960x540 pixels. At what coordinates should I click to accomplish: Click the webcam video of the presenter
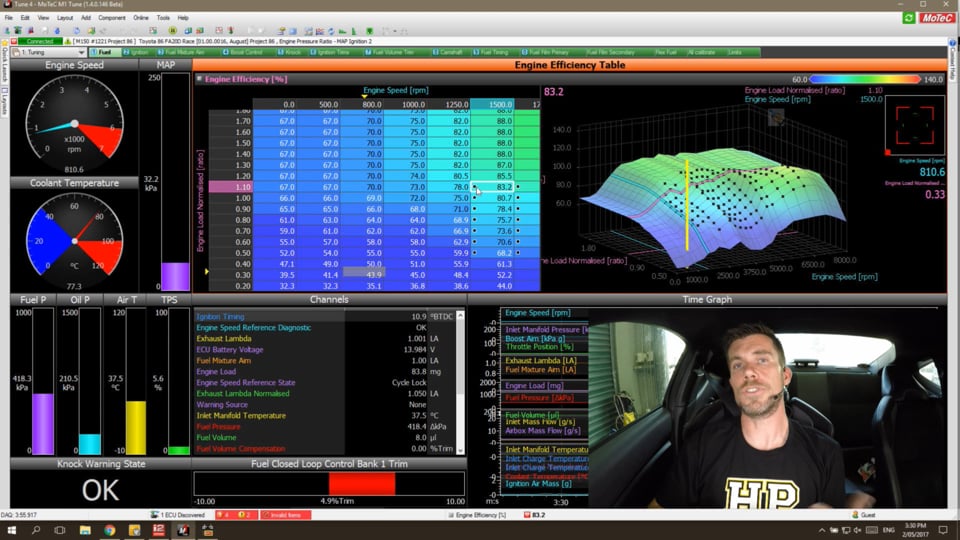pyautogui.click(x=767, y=408)
